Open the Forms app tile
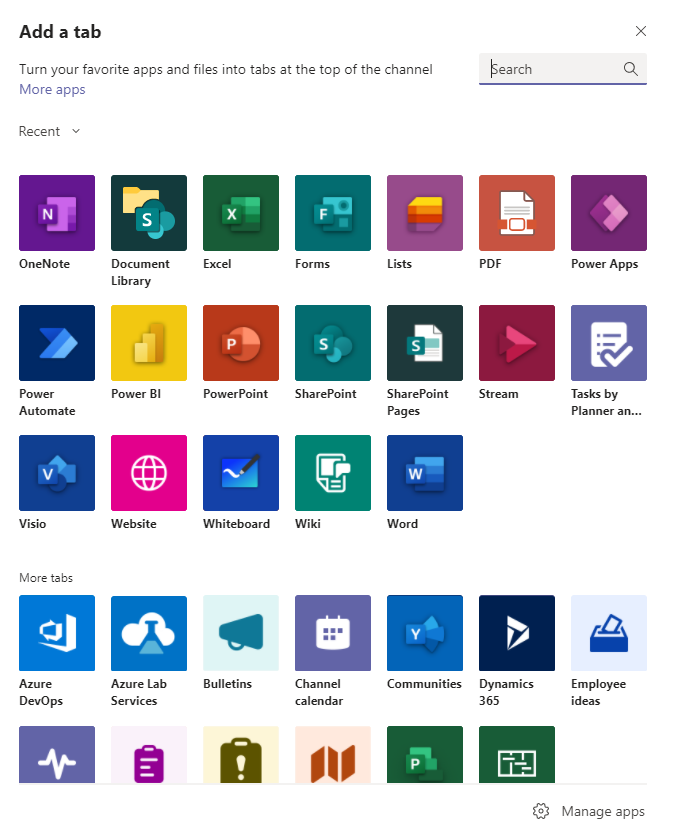This screenshot has height=833, width=673. coord(333,213)
